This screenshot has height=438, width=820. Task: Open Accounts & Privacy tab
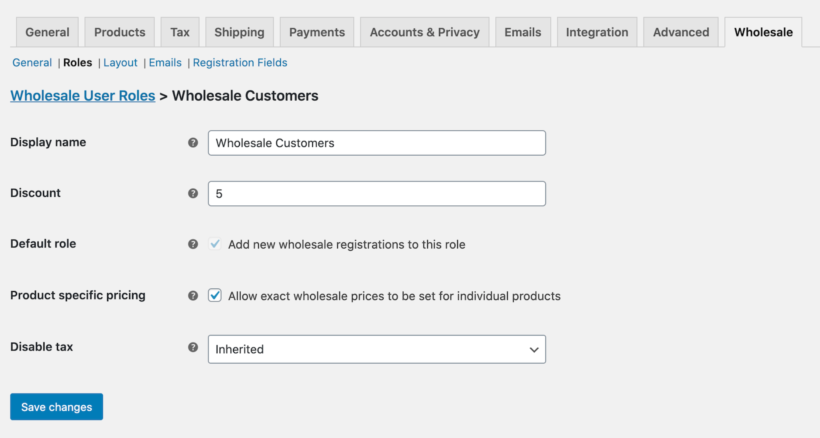(x=424, y=32)
